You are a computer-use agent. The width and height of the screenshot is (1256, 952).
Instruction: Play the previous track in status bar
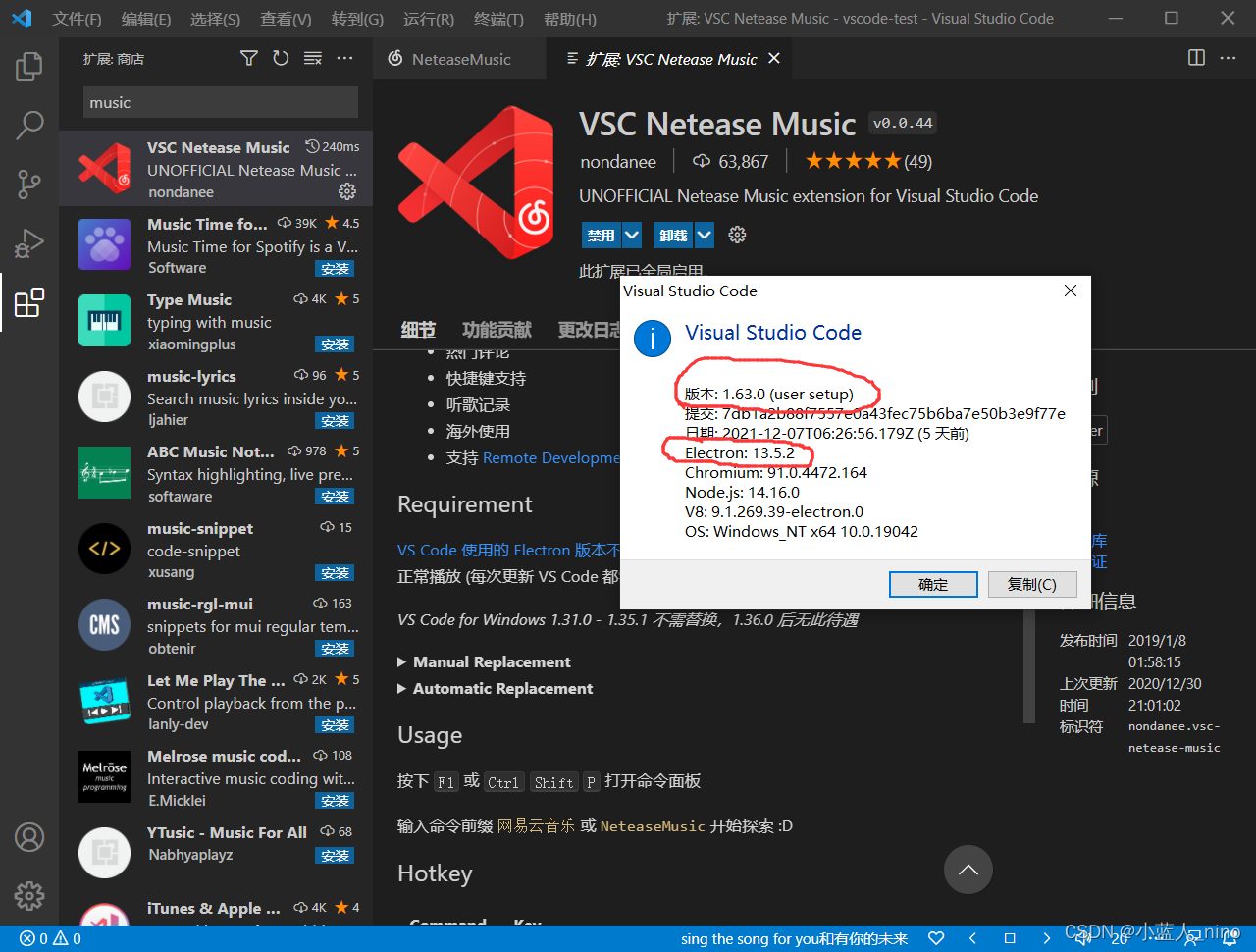[972, 938]
